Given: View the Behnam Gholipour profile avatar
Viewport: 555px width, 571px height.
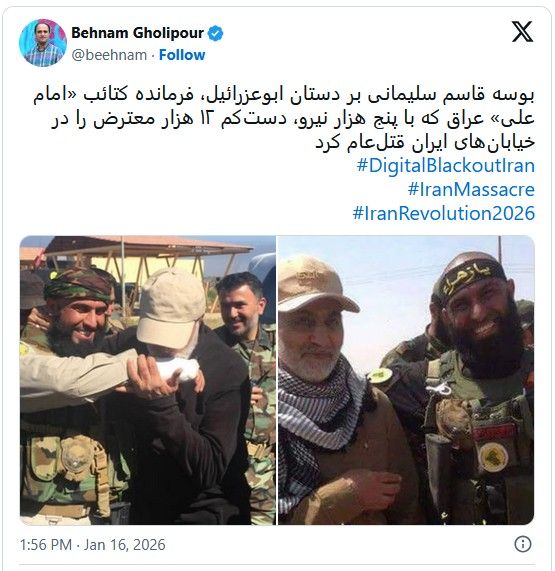Looking at the screenshot, I should click(x=43, y=43).
